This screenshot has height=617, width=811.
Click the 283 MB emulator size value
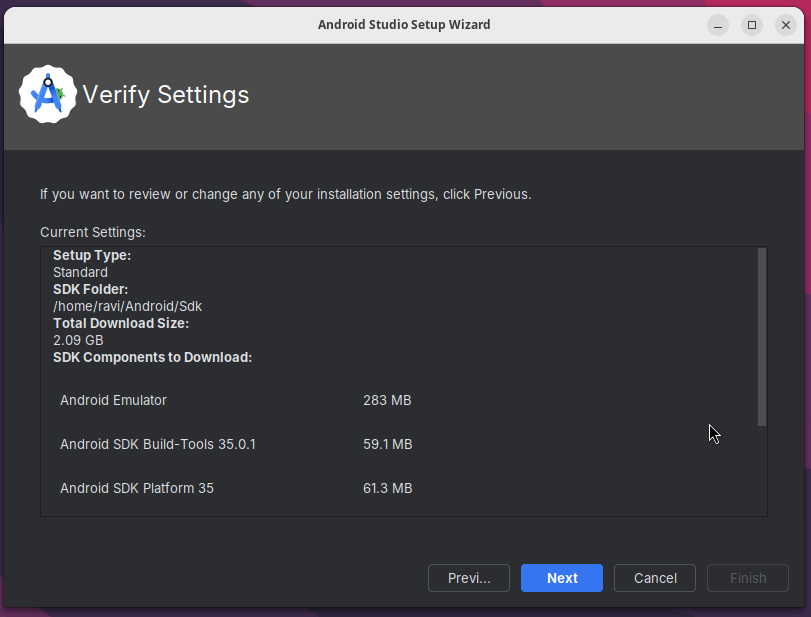(387, 400)
